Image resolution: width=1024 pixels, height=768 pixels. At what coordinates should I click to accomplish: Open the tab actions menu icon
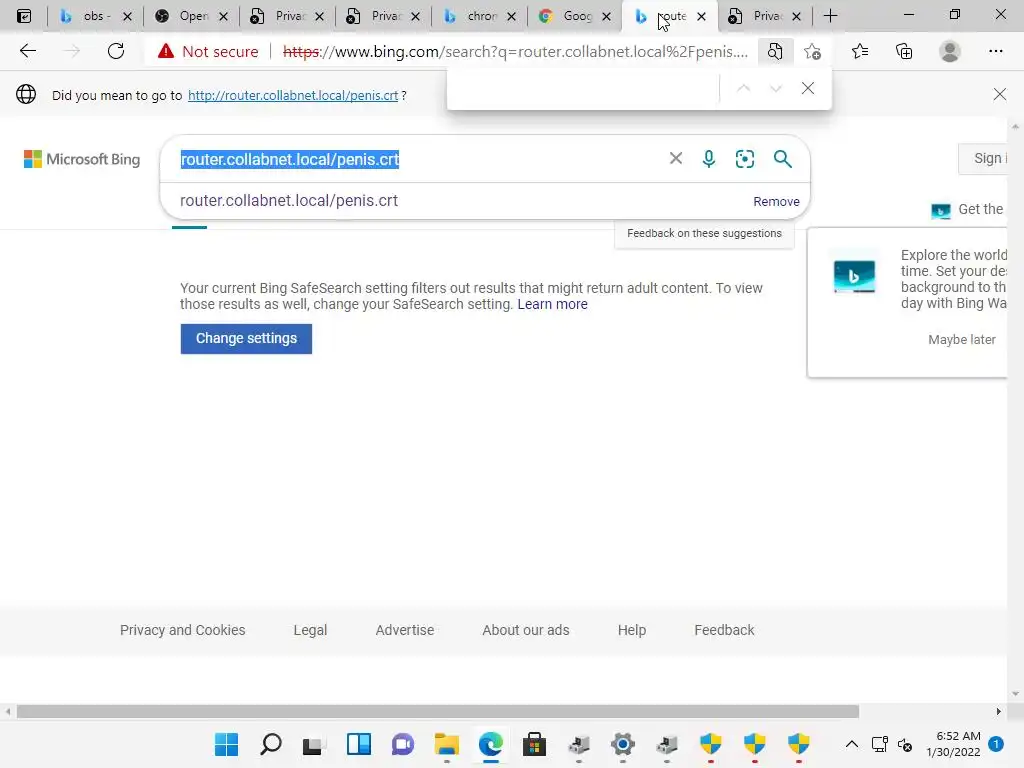click(24, 16)
